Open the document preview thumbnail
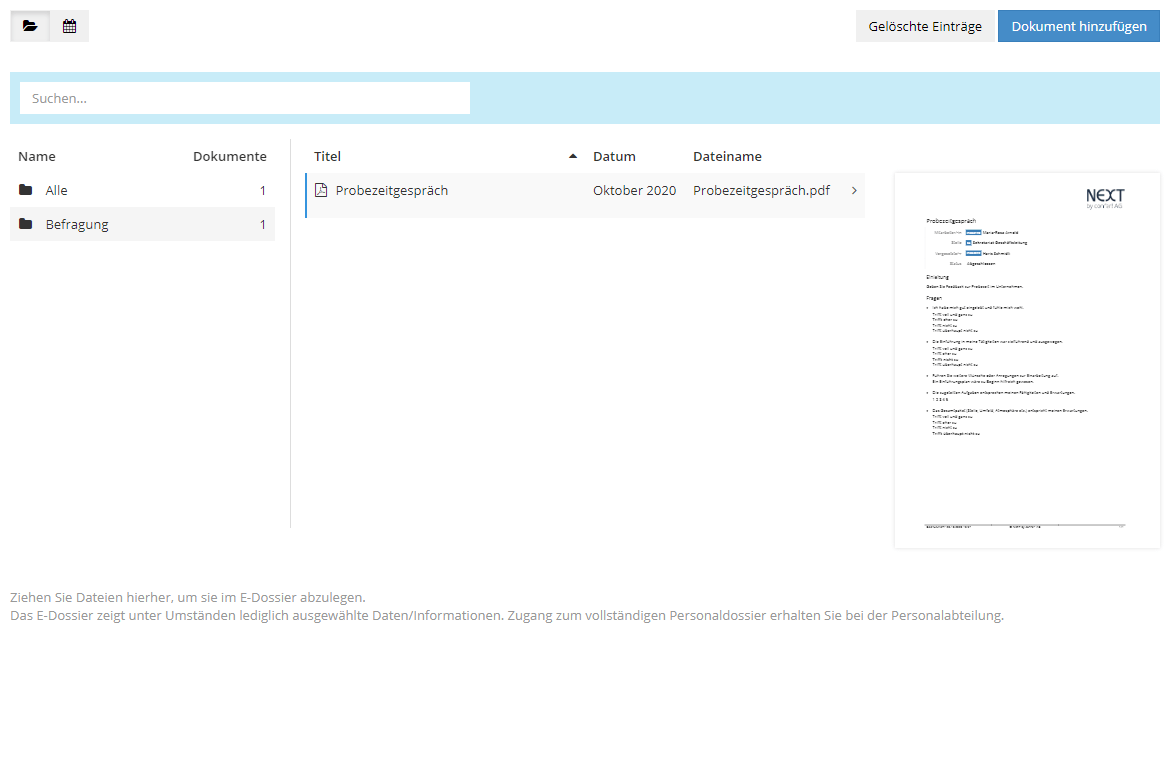The image size is (1170, 780). (x=1027, y=360)
